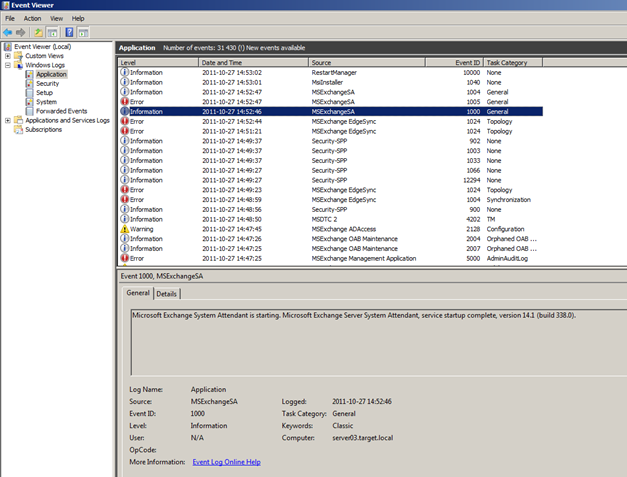Select the MsiInstaller source cell

[327, 82]
